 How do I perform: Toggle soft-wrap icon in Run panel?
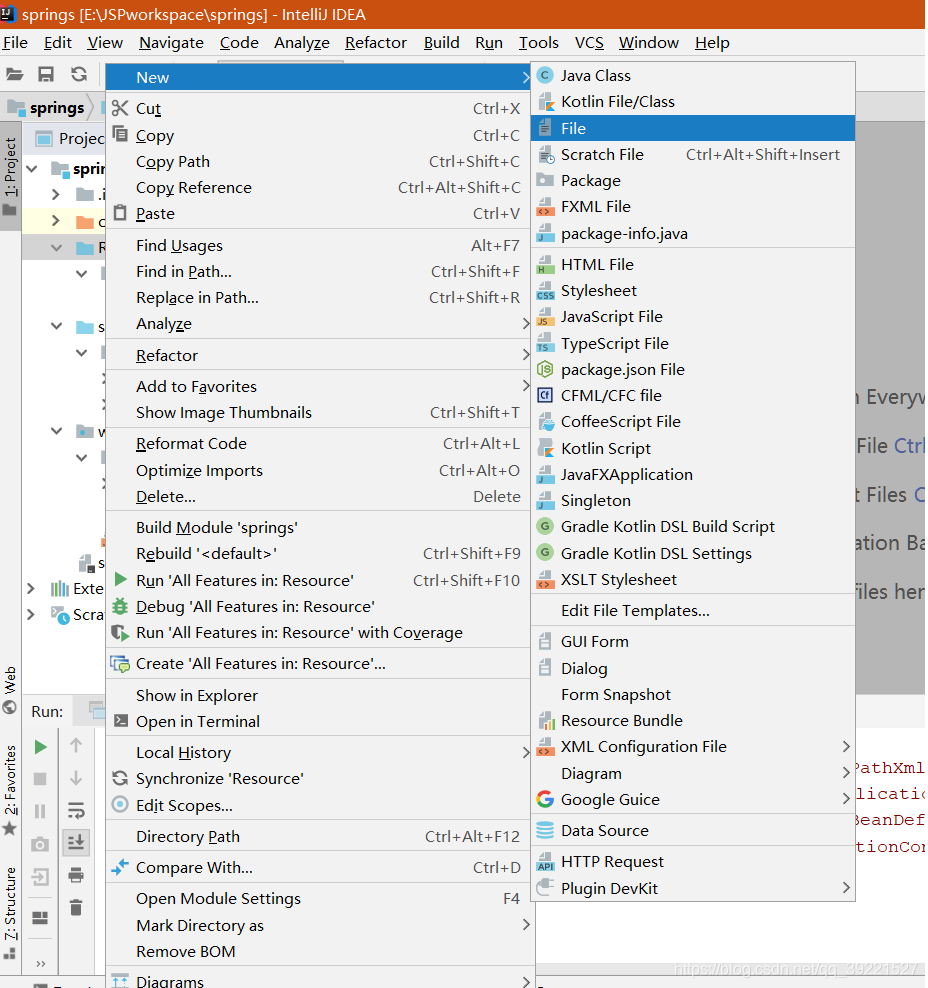[76, 810]
